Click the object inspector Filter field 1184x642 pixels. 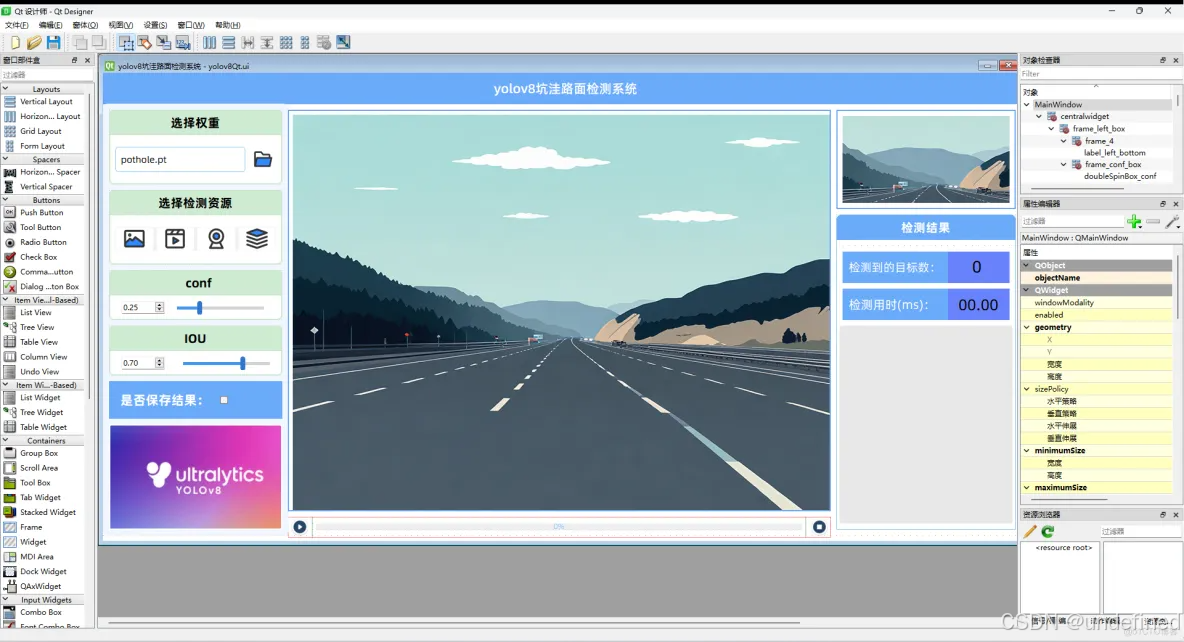1098,74
